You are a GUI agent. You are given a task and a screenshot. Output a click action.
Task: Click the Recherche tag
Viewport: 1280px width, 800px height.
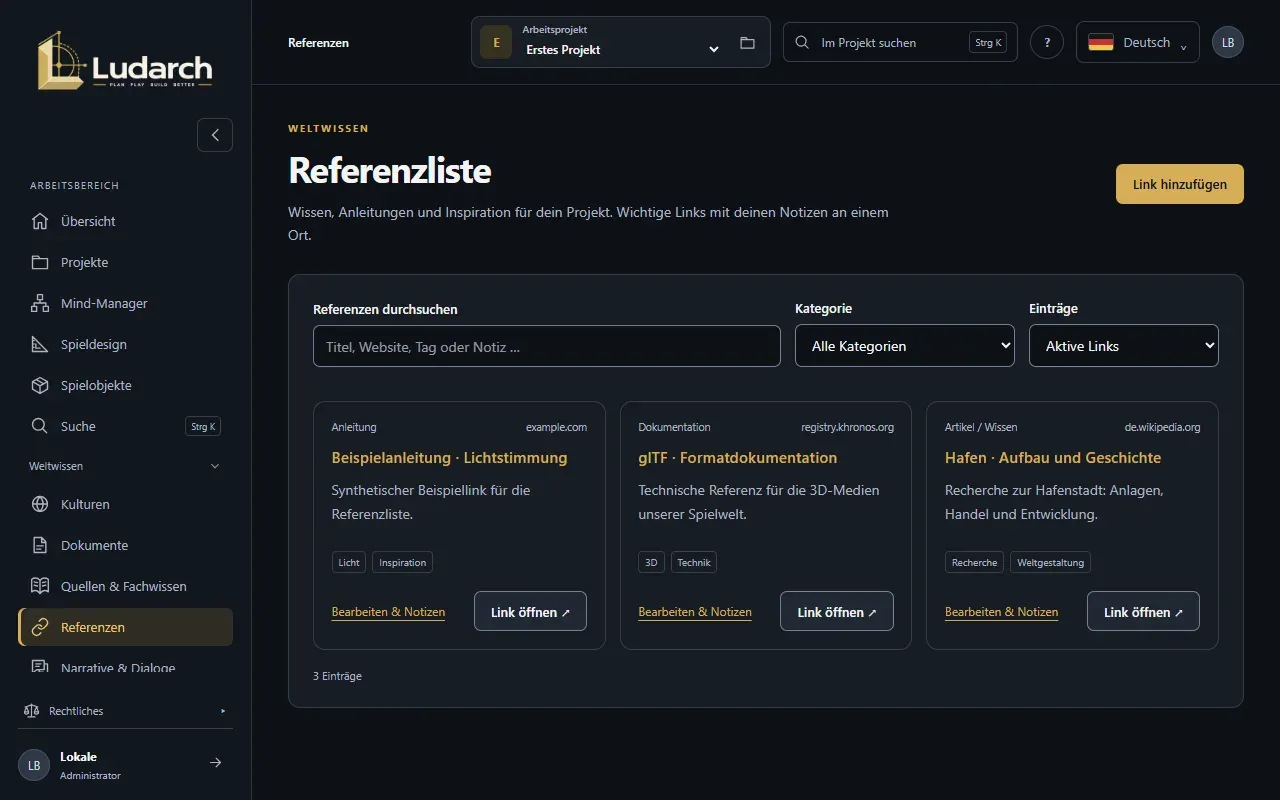(x=974, y=563)
